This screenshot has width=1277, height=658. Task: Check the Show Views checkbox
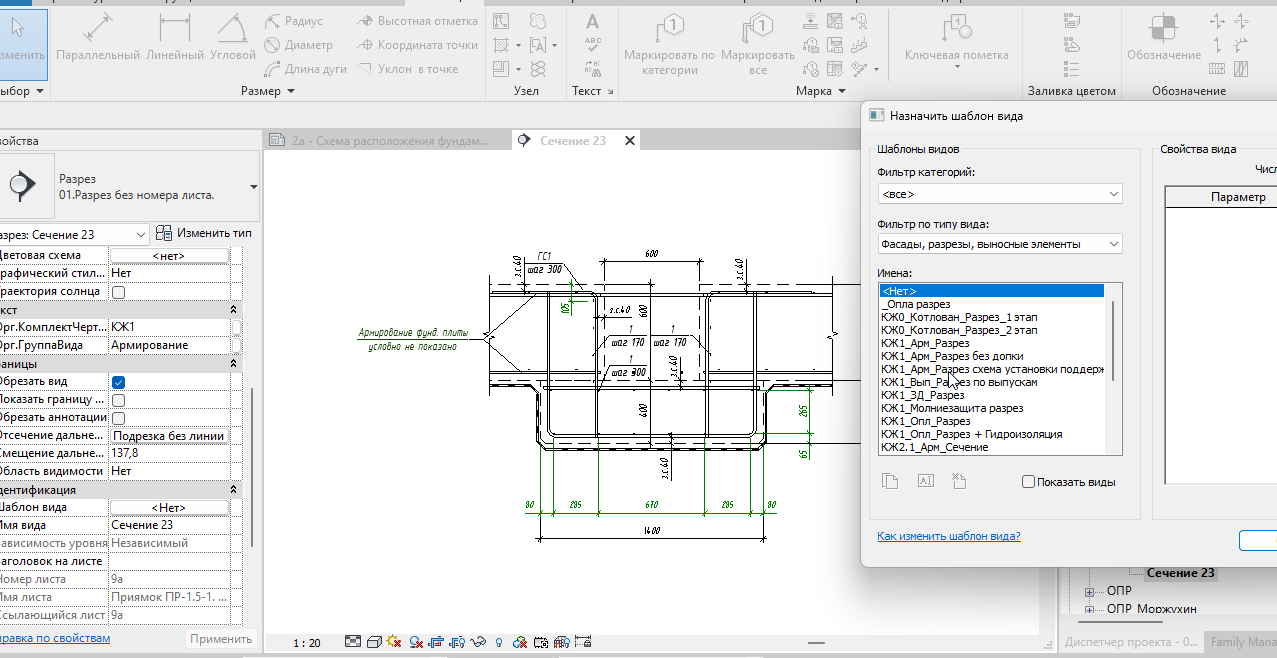(1028, 482)
